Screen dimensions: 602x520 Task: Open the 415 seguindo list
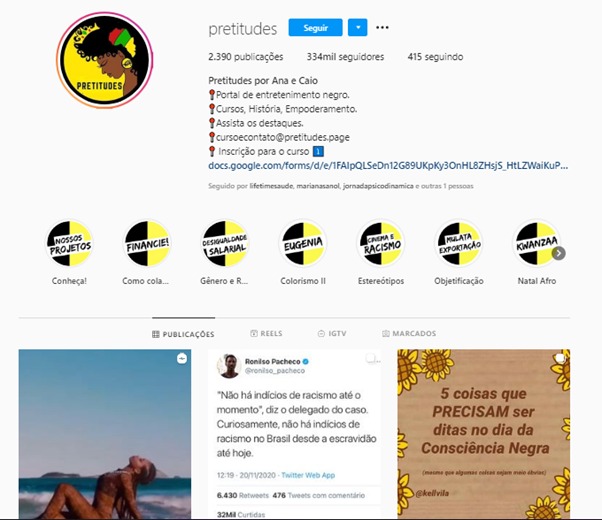(x=435, y=57)
